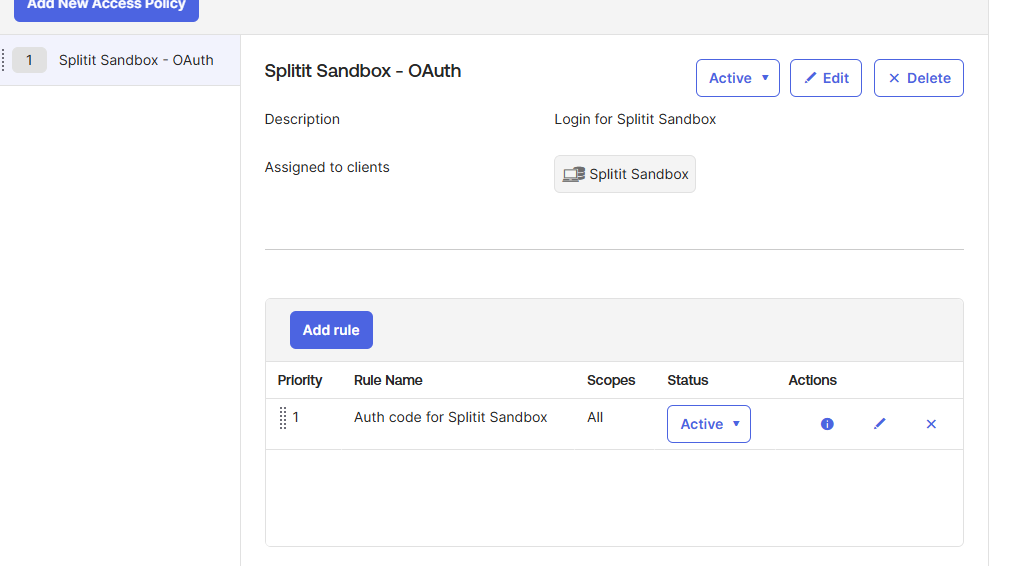Click the drag handle of rule priority 1
Image resolution: width=1009 pixels, height=566 pixels.
click(x=282, y=417)
